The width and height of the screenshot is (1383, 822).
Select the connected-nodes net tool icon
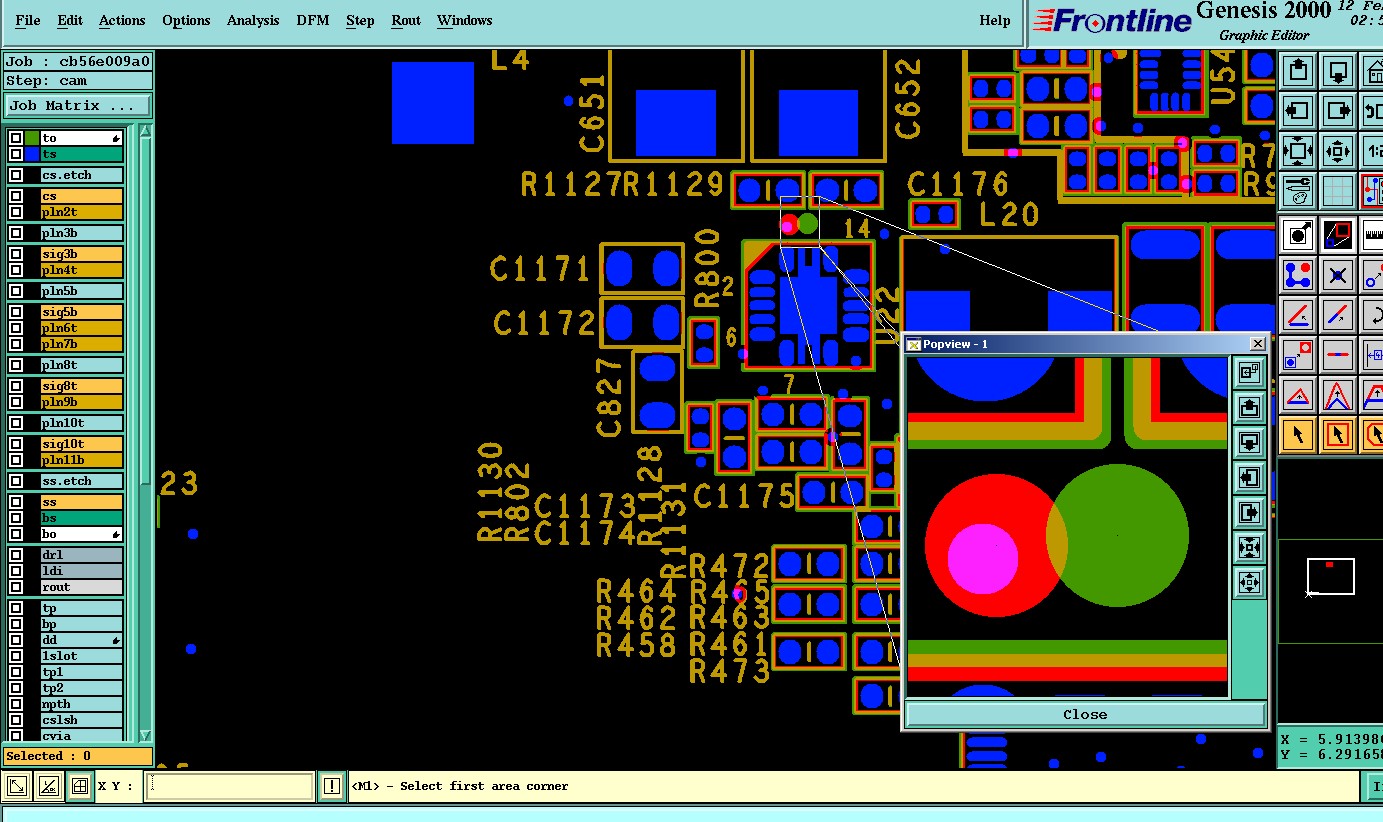[1298, 275]
